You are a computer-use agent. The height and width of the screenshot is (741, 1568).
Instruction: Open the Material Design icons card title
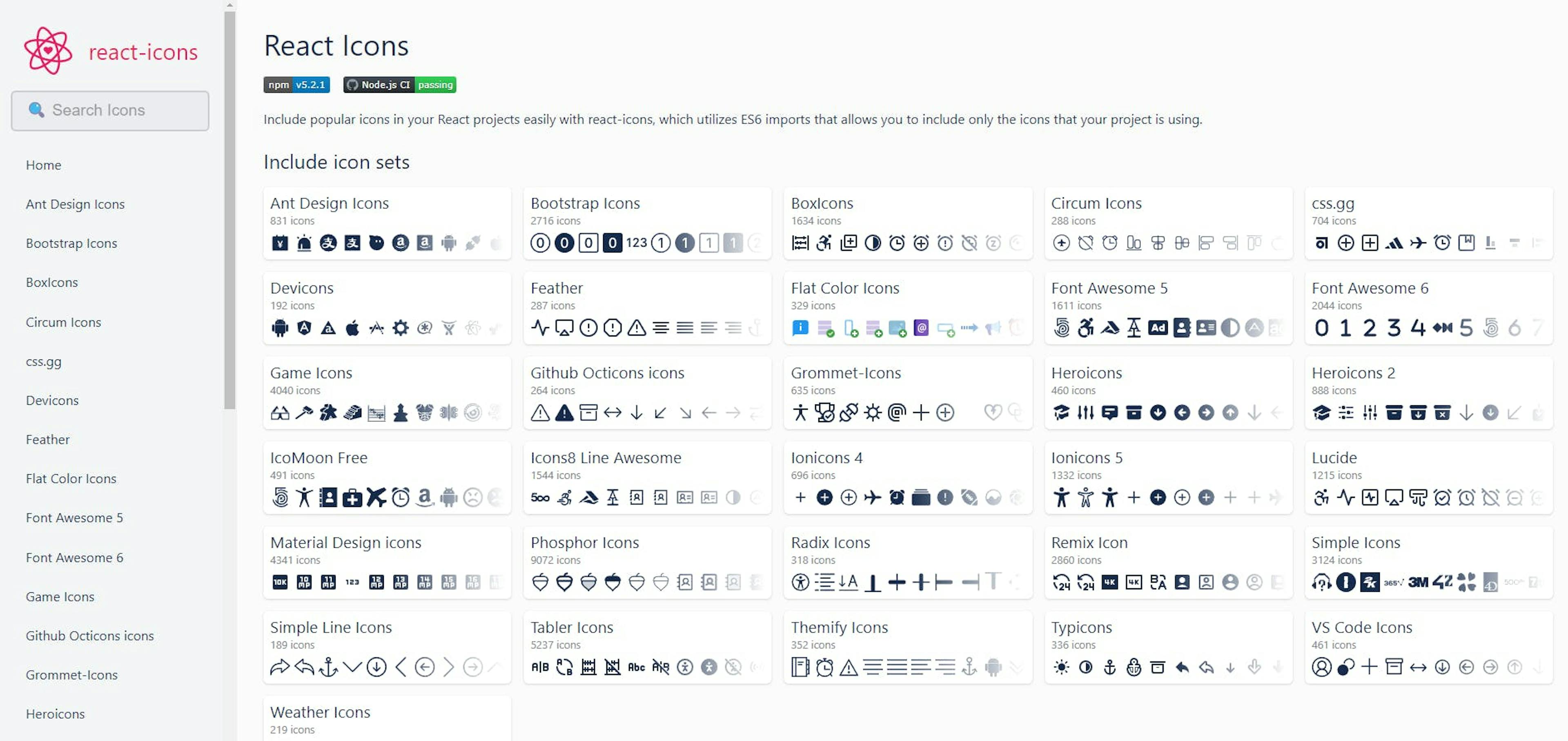coord(346,542)
